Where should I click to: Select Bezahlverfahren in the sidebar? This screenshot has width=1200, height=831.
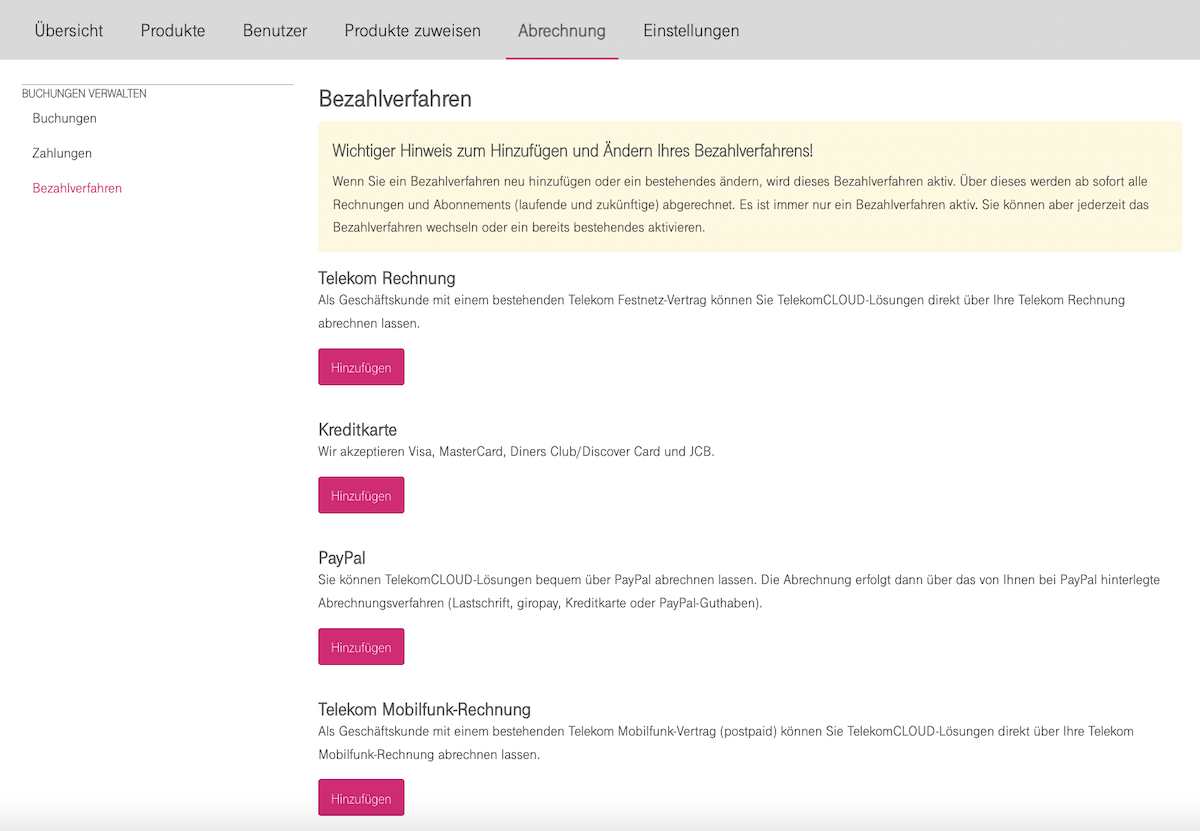click(x=77, y=188)
